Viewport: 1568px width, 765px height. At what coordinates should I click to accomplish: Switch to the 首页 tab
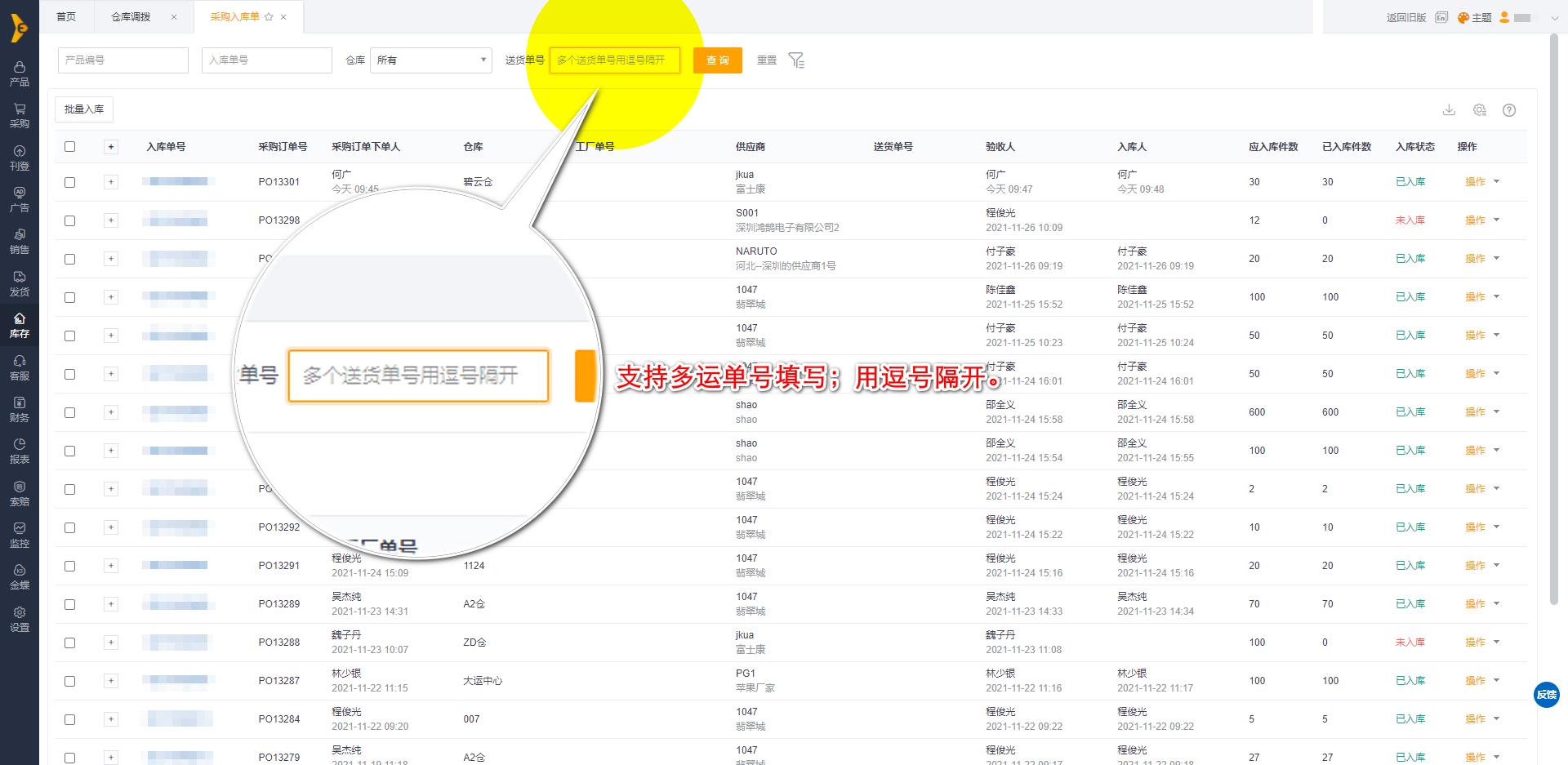click(x=66, y=17)
